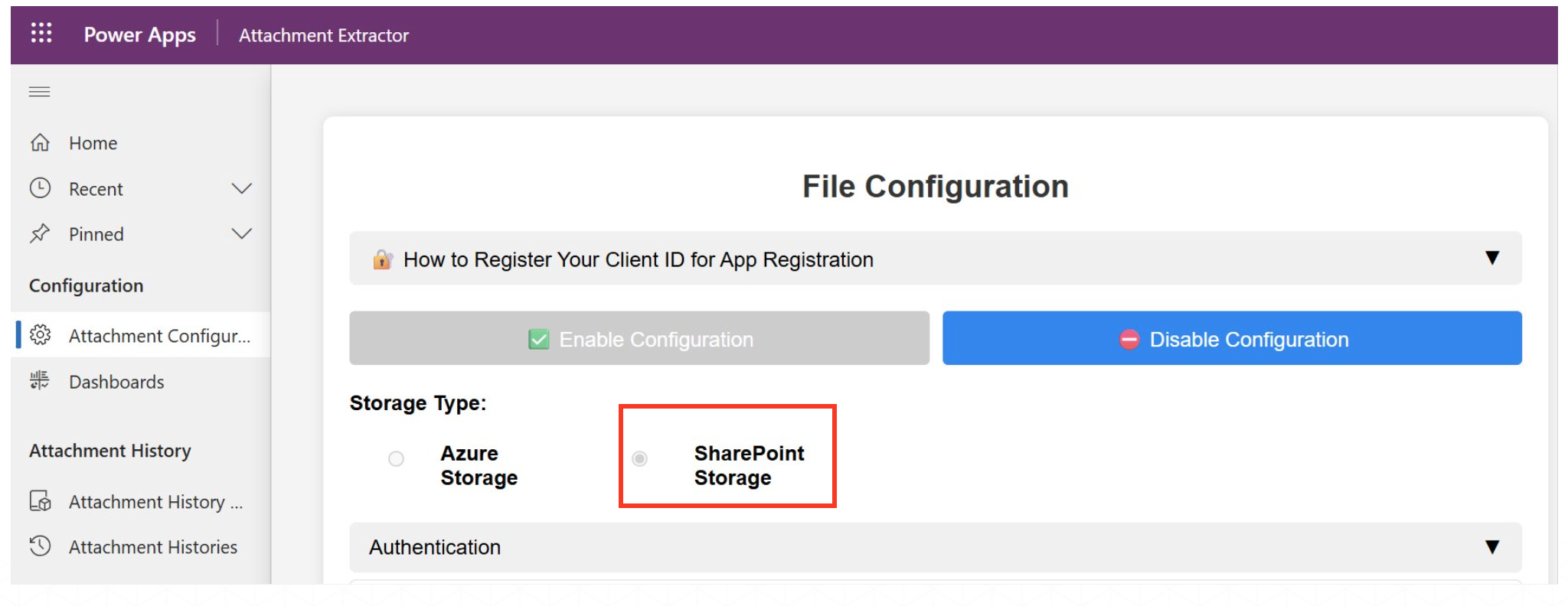
Task: Click the Attachment Configuration gear icon
Action: (x=40, y=335)
